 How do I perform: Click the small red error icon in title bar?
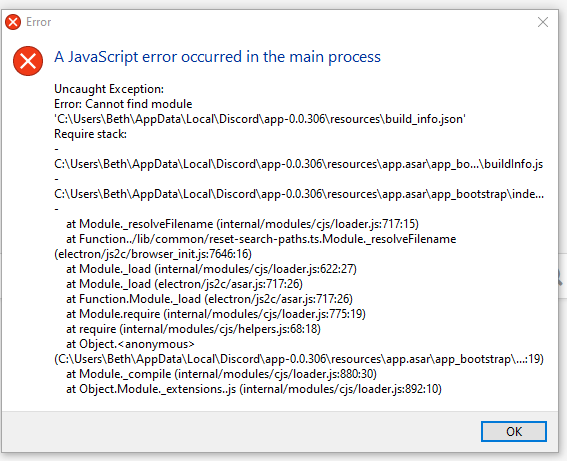[13, 22]
